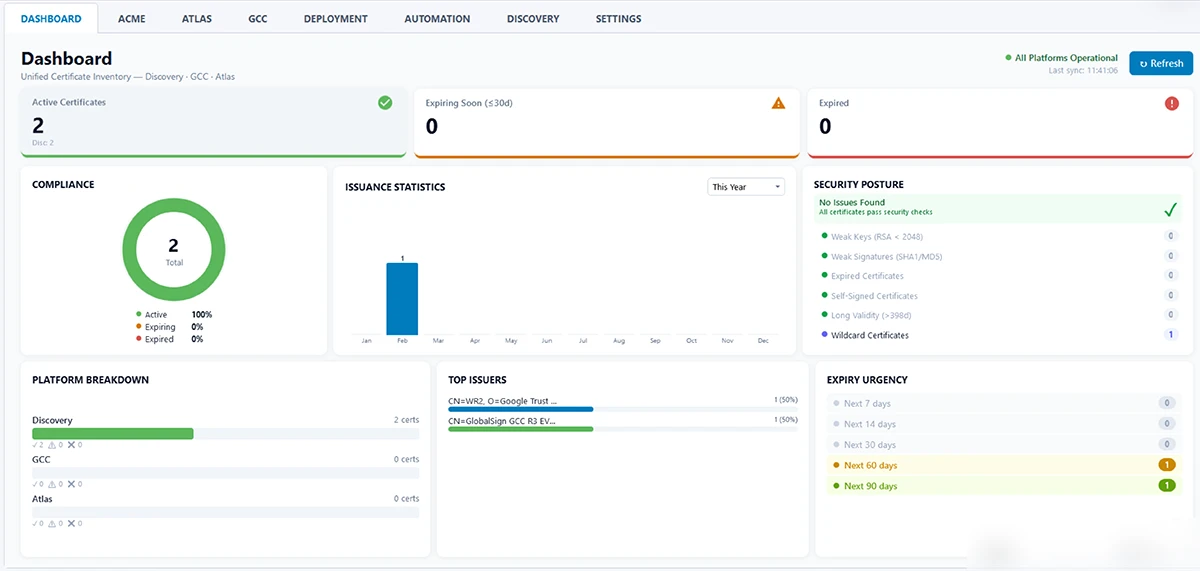This screenshot has width=1200, height=571.
Task: Select the Next 60 days expiry row
Action: (1003, 465)
